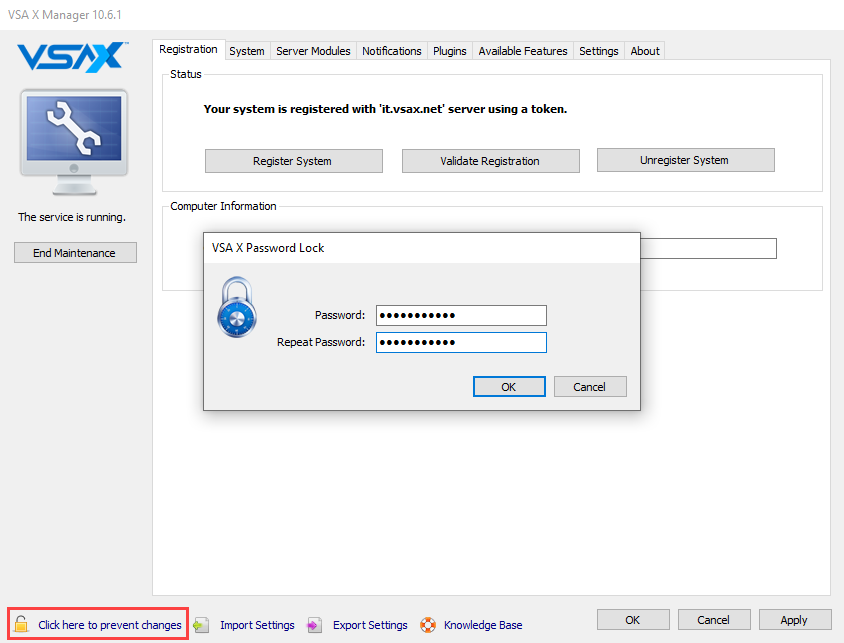Click the Unregister System button
Screen dimensions: 844x643
[686, 160]
